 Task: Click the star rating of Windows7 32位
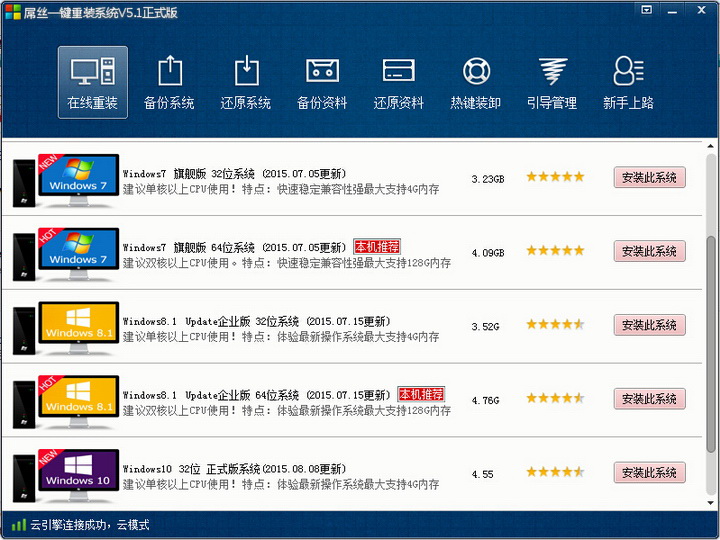tap(555, 177)
